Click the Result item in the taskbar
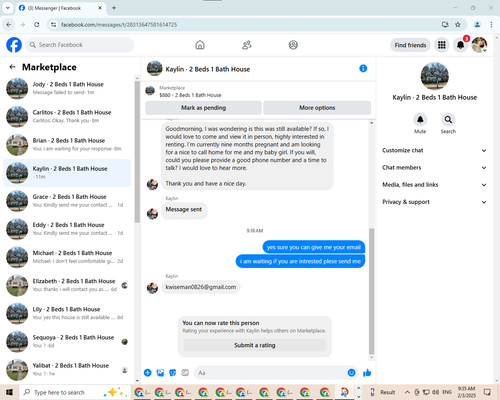The height and width of the screenshot is (400, 500). click(x=382, y=392)
